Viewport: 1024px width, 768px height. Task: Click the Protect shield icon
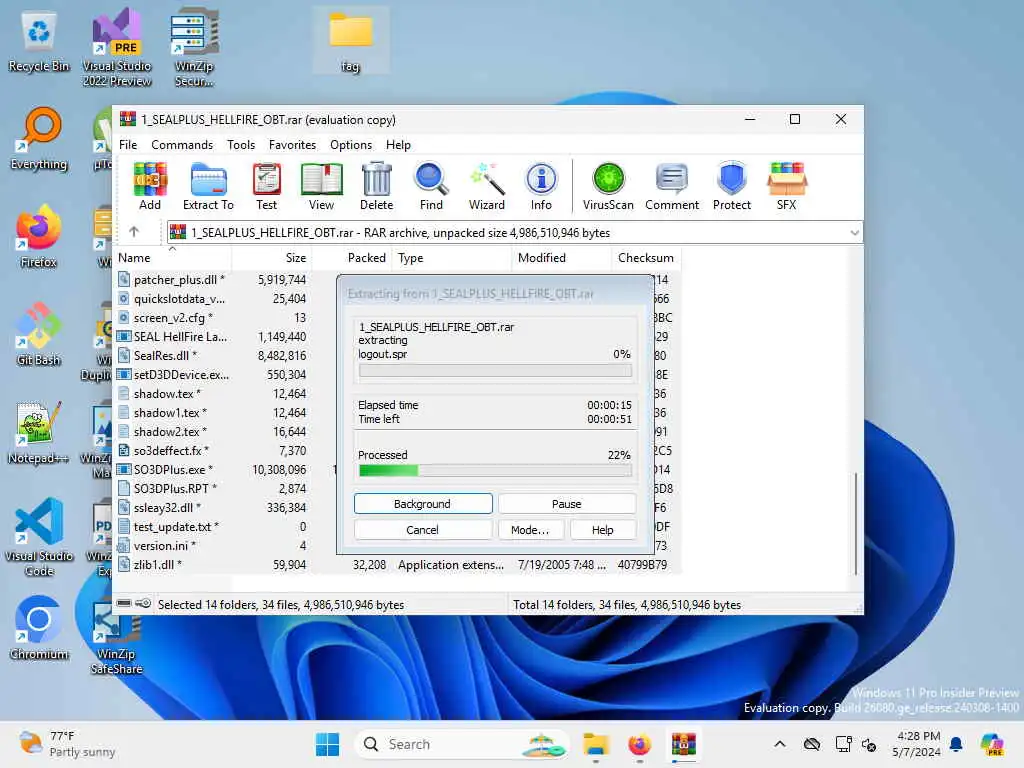[x=732, y=186]
